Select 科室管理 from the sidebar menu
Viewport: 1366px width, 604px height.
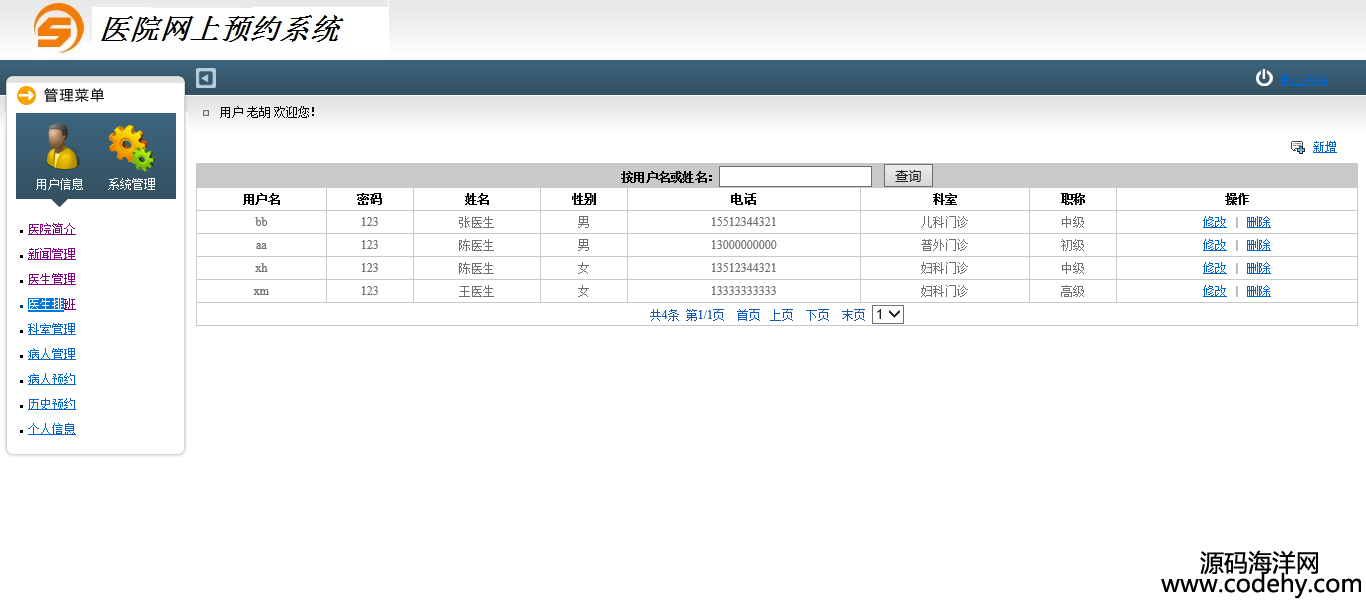tap(52, 329)
